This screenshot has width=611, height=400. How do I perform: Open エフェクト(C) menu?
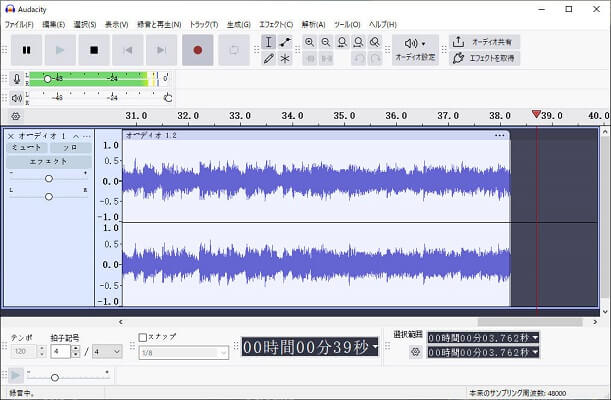(x=276, y=24)
